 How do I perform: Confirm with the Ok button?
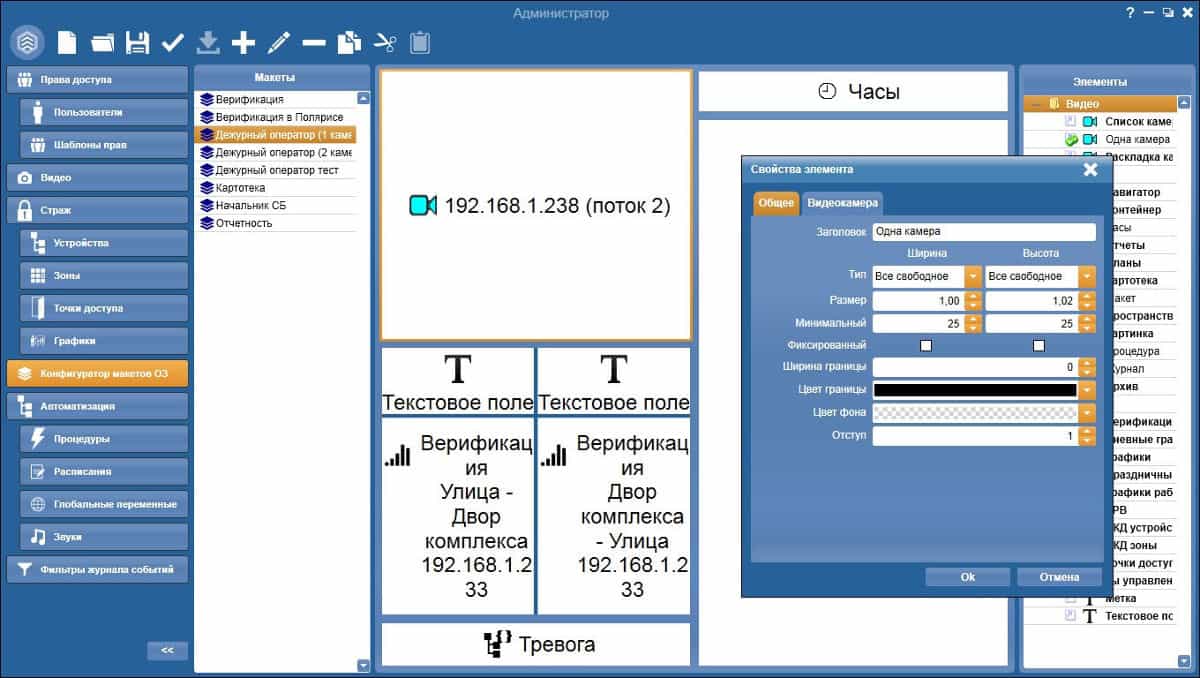point(967,577)
